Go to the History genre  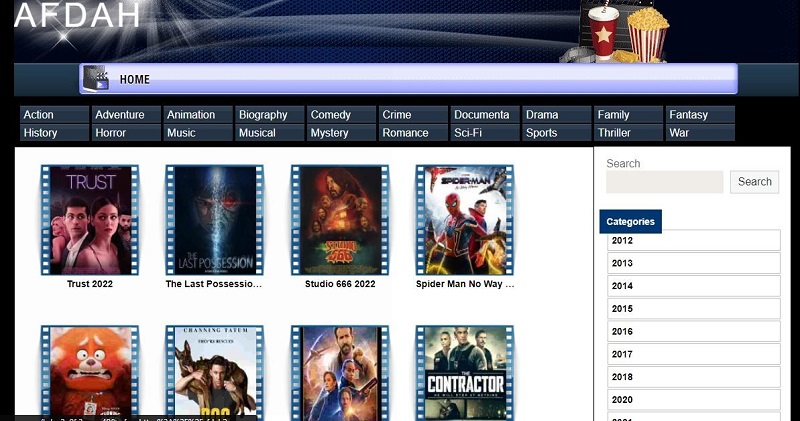(54, 133)
